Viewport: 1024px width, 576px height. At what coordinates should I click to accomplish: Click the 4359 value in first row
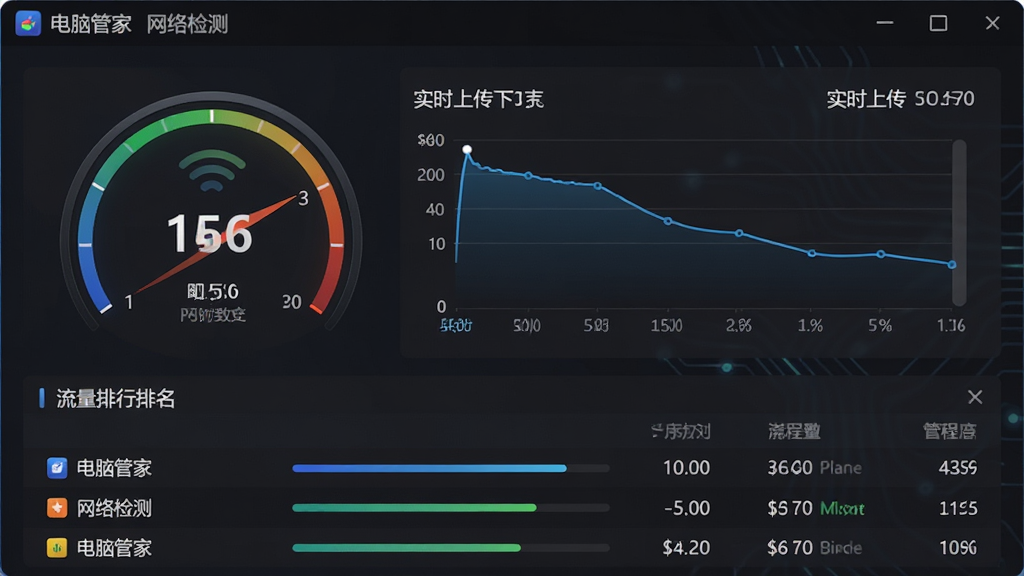(x=957, y=468)
